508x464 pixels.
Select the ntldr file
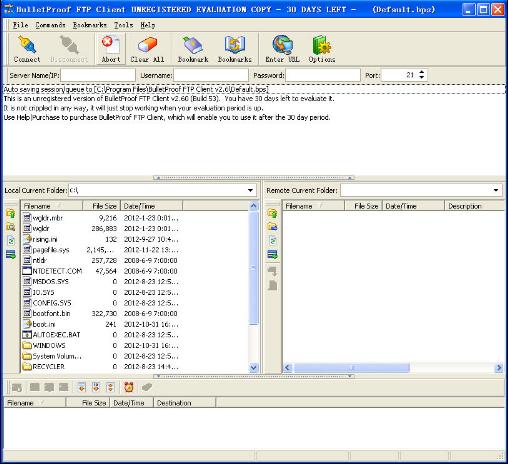[x=39, y=260]
